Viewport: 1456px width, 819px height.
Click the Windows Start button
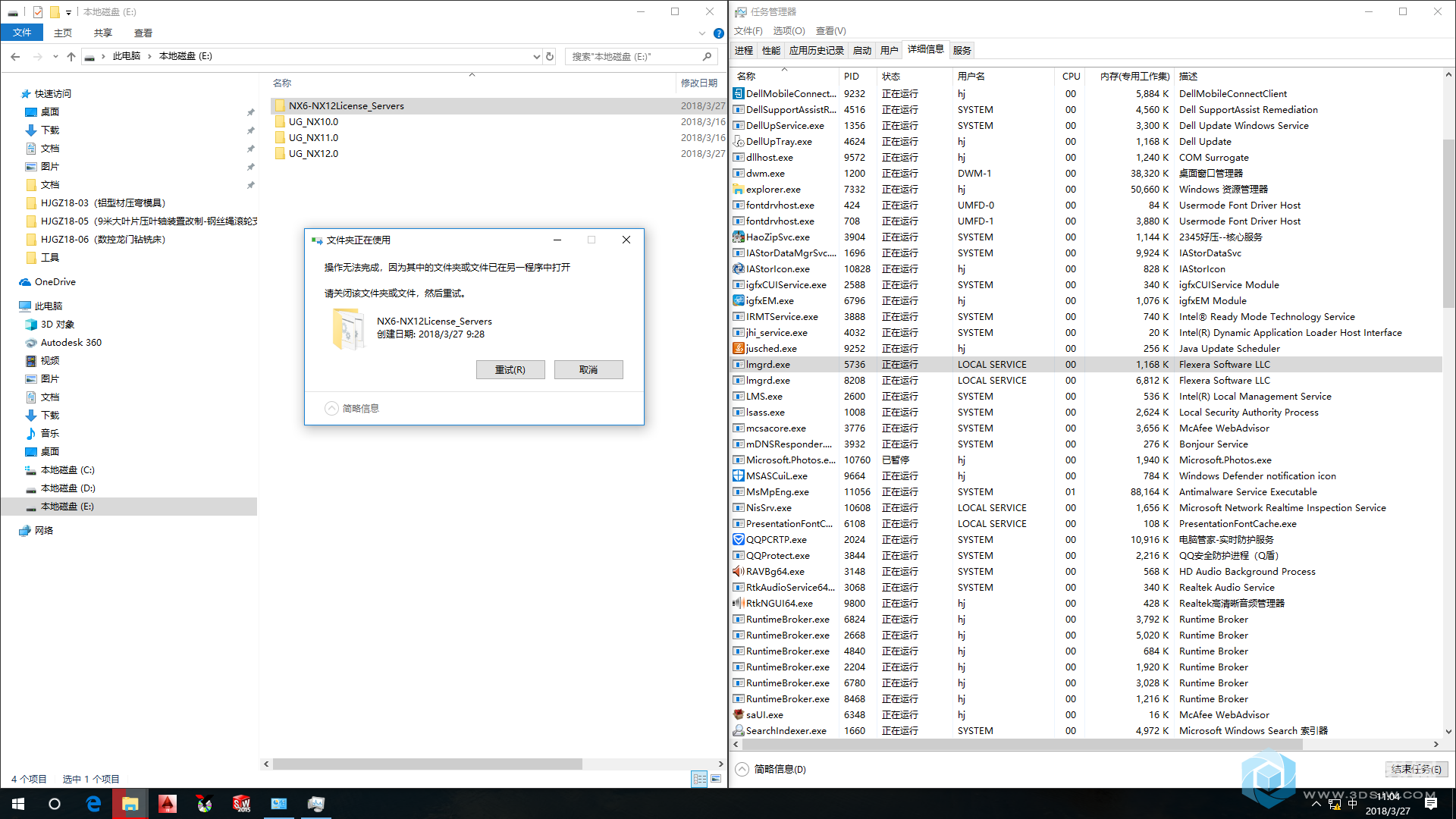pos(18,804)
